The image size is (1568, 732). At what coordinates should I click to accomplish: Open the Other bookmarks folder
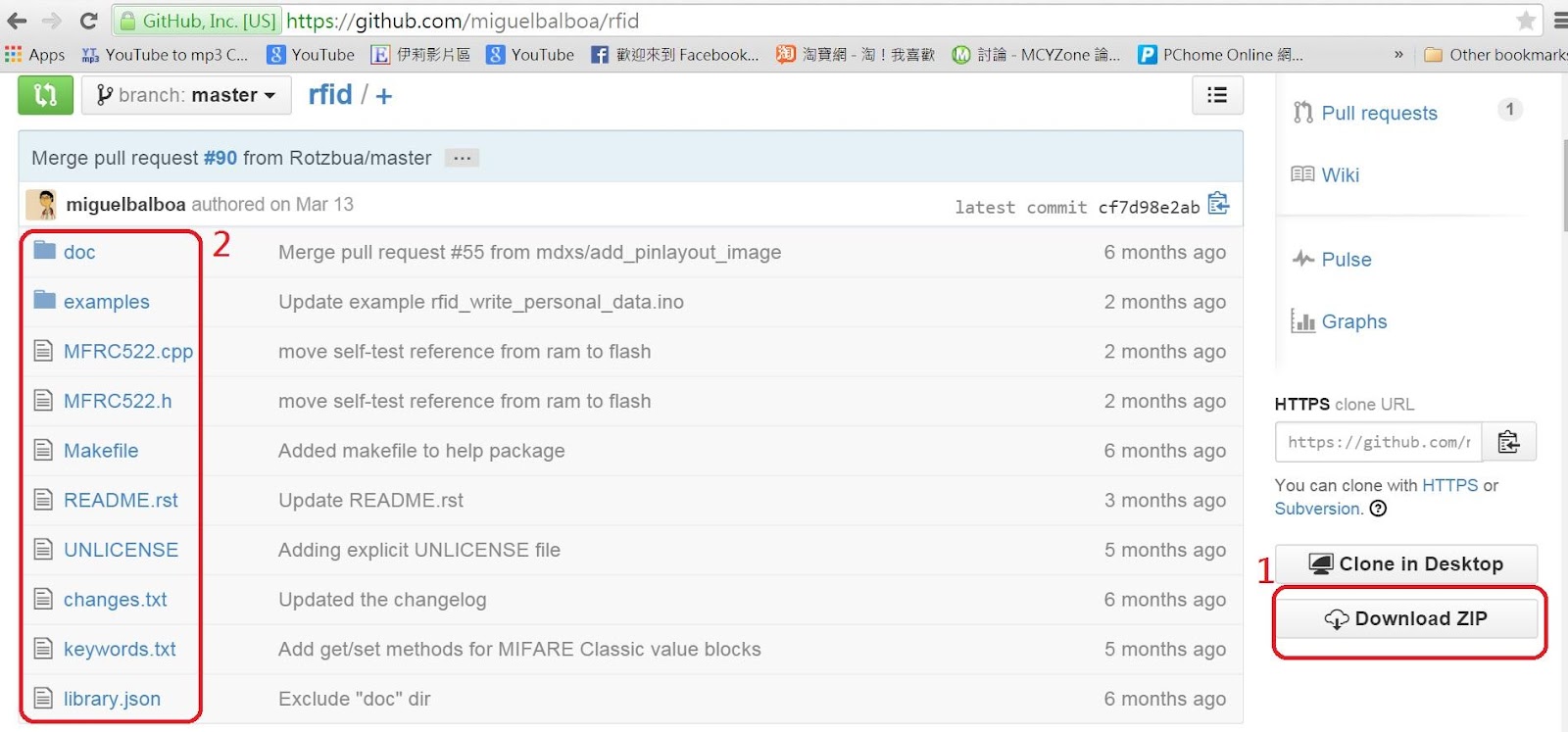point(1495,55)
